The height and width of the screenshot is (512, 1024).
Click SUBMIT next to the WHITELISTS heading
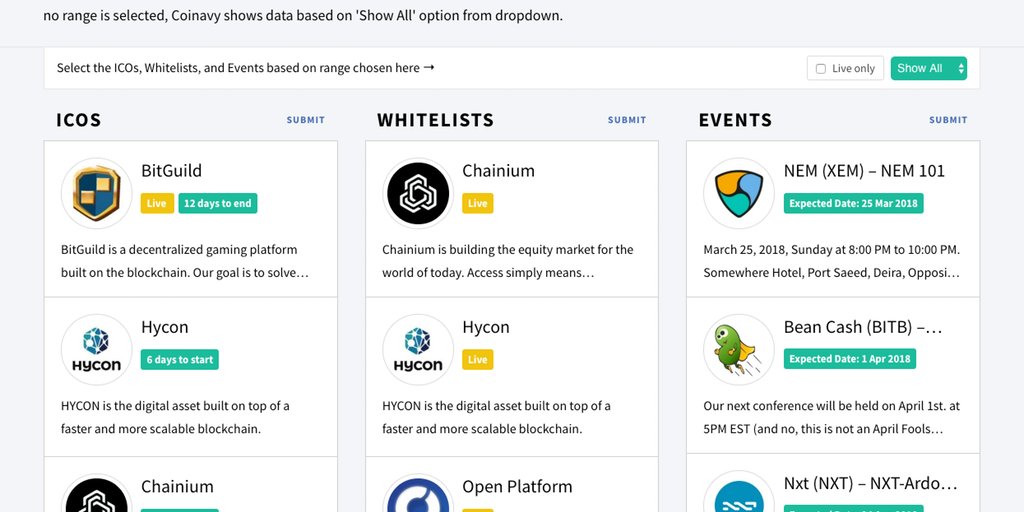click(627, 120)
